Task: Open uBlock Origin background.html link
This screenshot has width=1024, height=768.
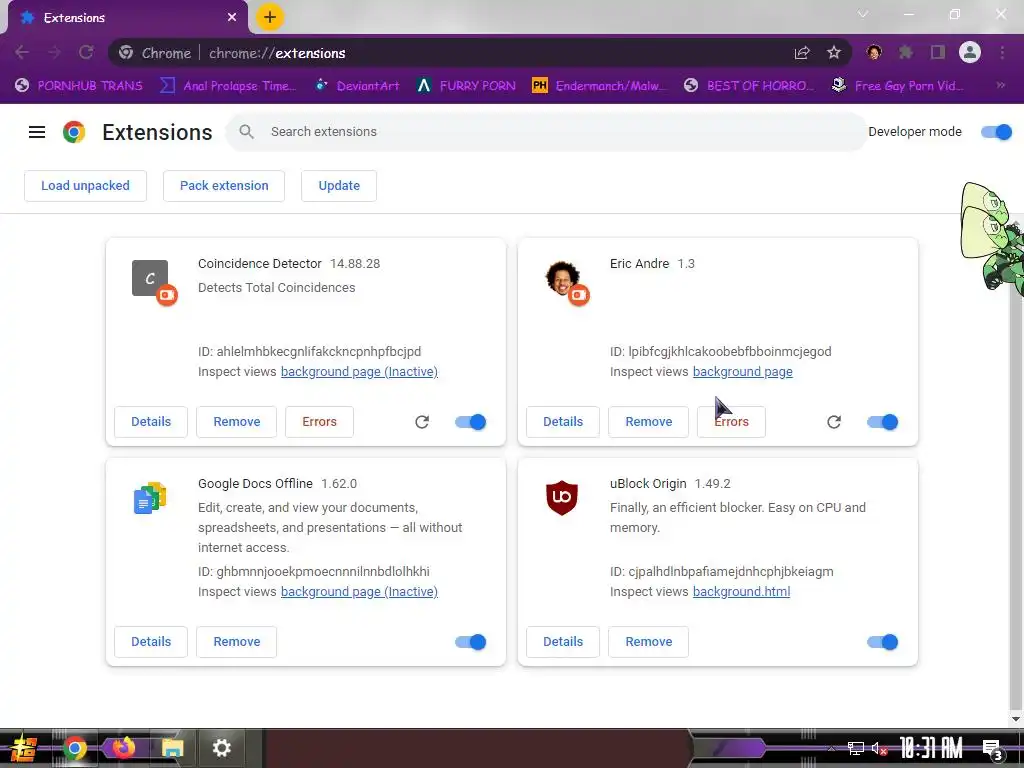Action: [741, 592]
